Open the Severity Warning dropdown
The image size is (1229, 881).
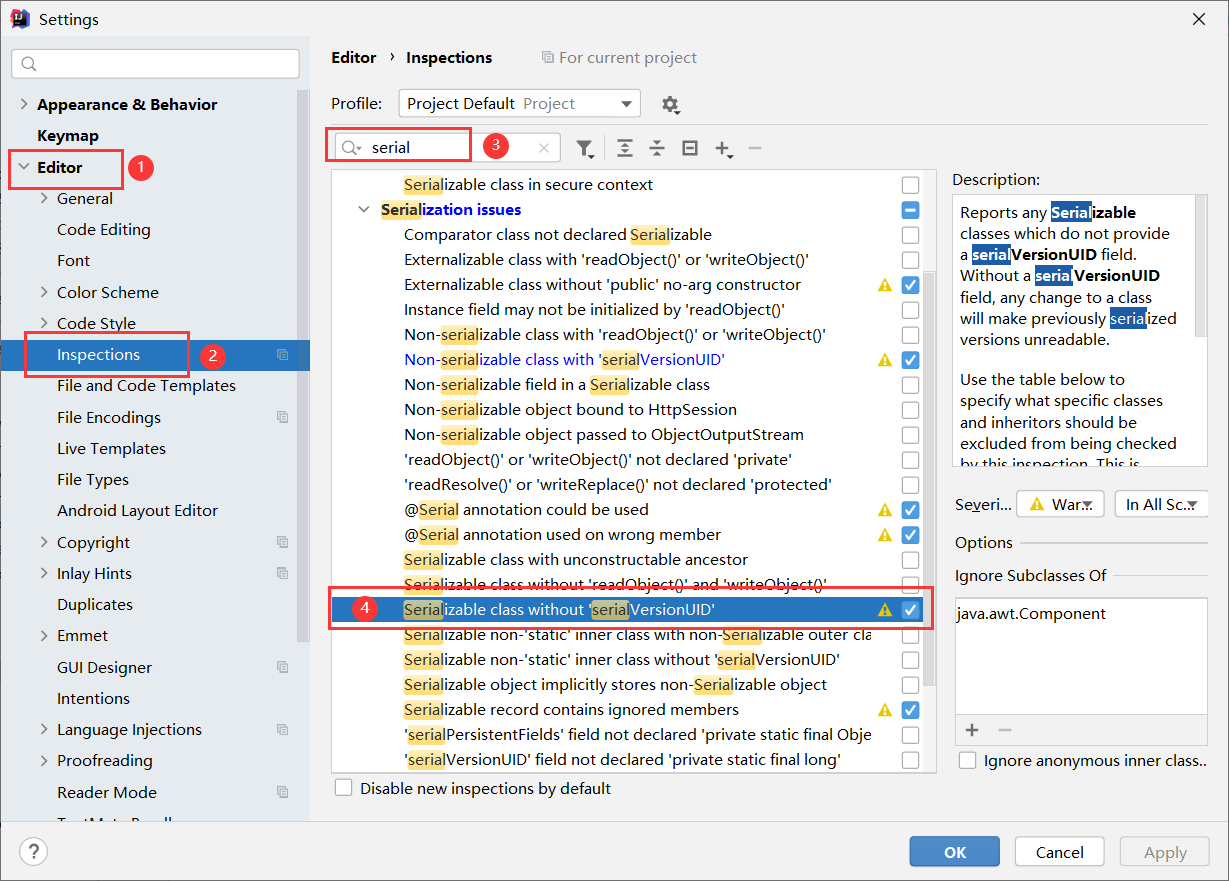[x=1060, y=504]
